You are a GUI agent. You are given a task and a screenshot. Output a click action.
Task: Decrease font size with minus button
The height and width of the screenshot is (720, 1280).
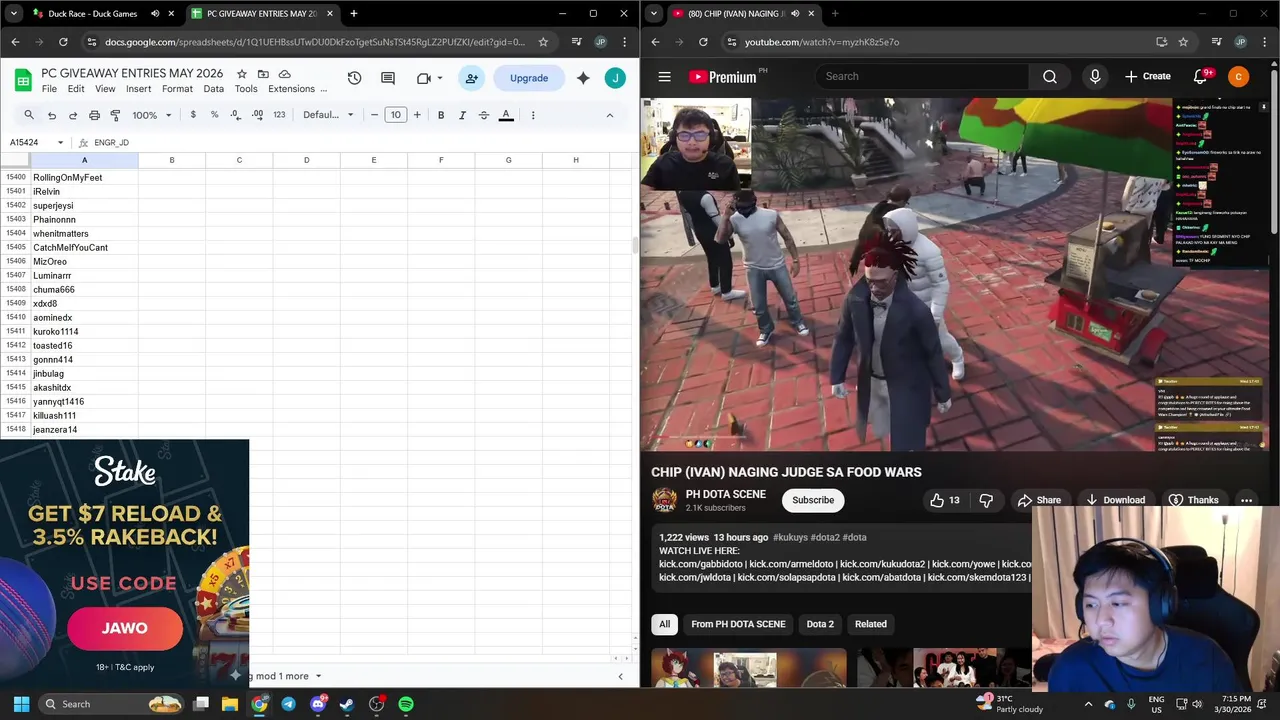click(374, 115)
